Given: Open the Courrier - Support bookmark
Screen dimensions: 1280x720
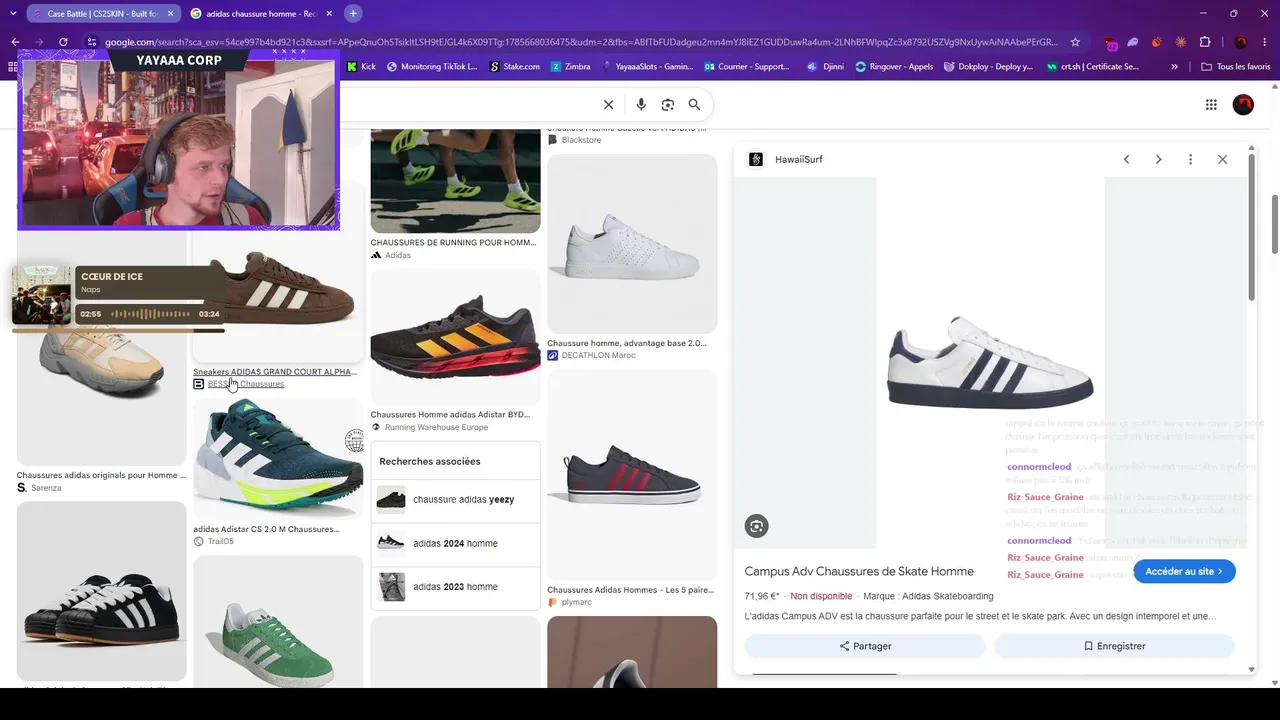Looking at the screenshot, I should (x=747, y=67).
